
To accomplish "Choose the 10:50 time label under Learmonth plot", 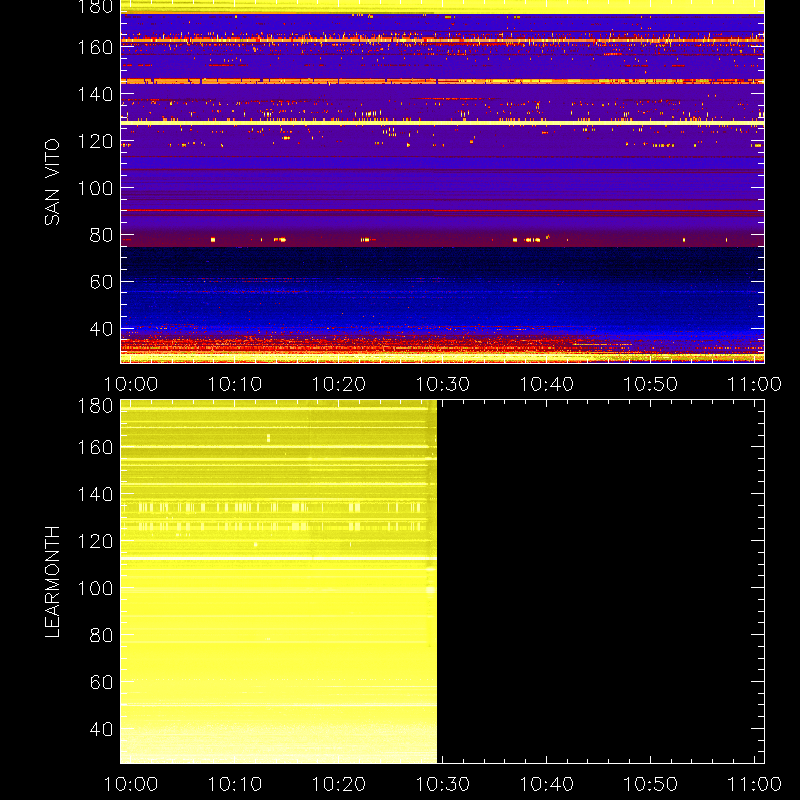I will [x=651, y=784].
